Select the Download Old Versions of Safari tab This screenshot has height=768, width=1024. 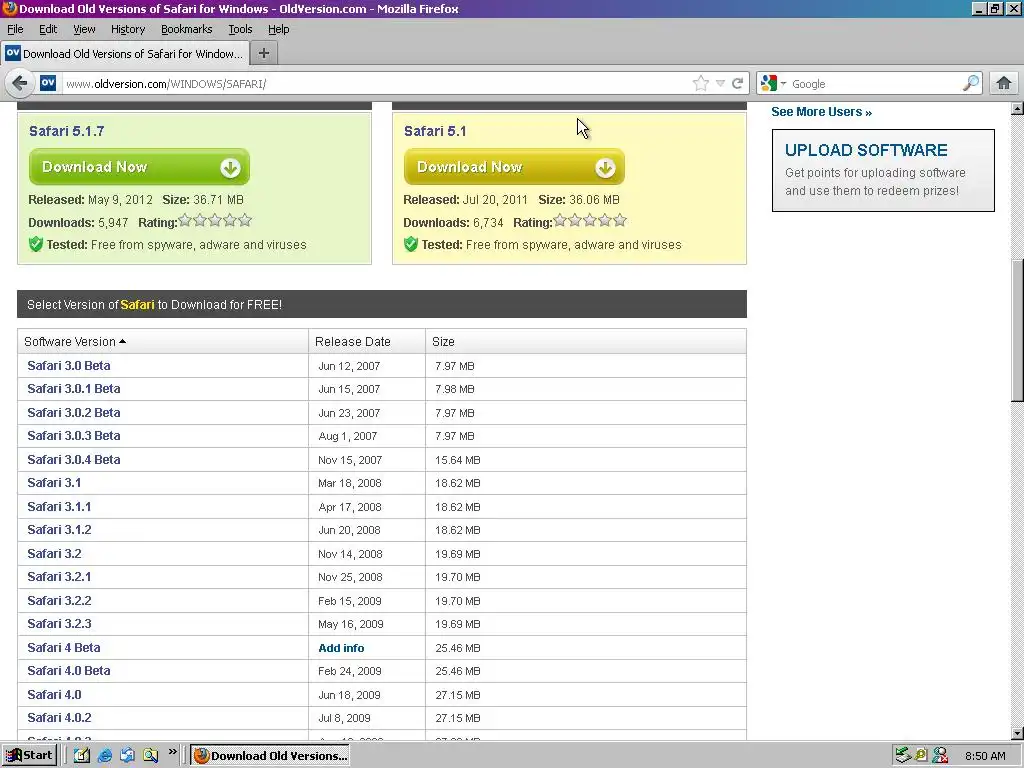(x=125, y=54)
